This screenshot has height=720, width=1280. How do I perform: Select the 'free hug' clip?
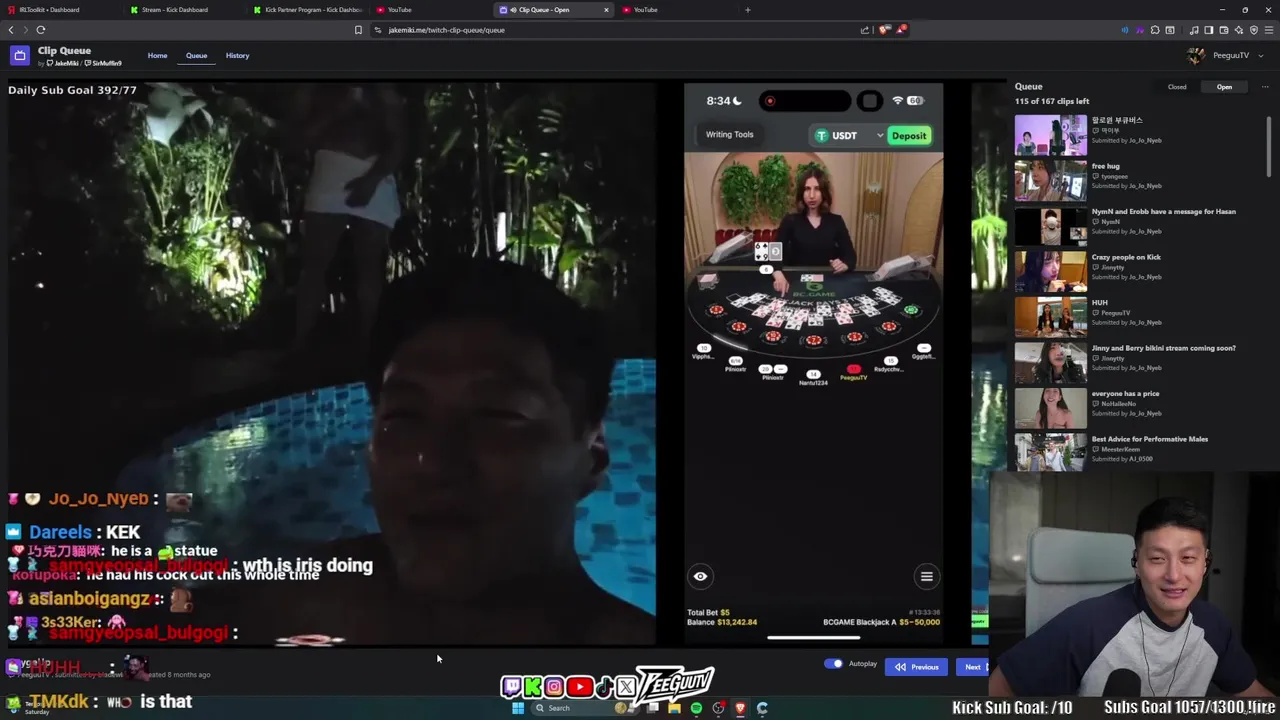1137,181
